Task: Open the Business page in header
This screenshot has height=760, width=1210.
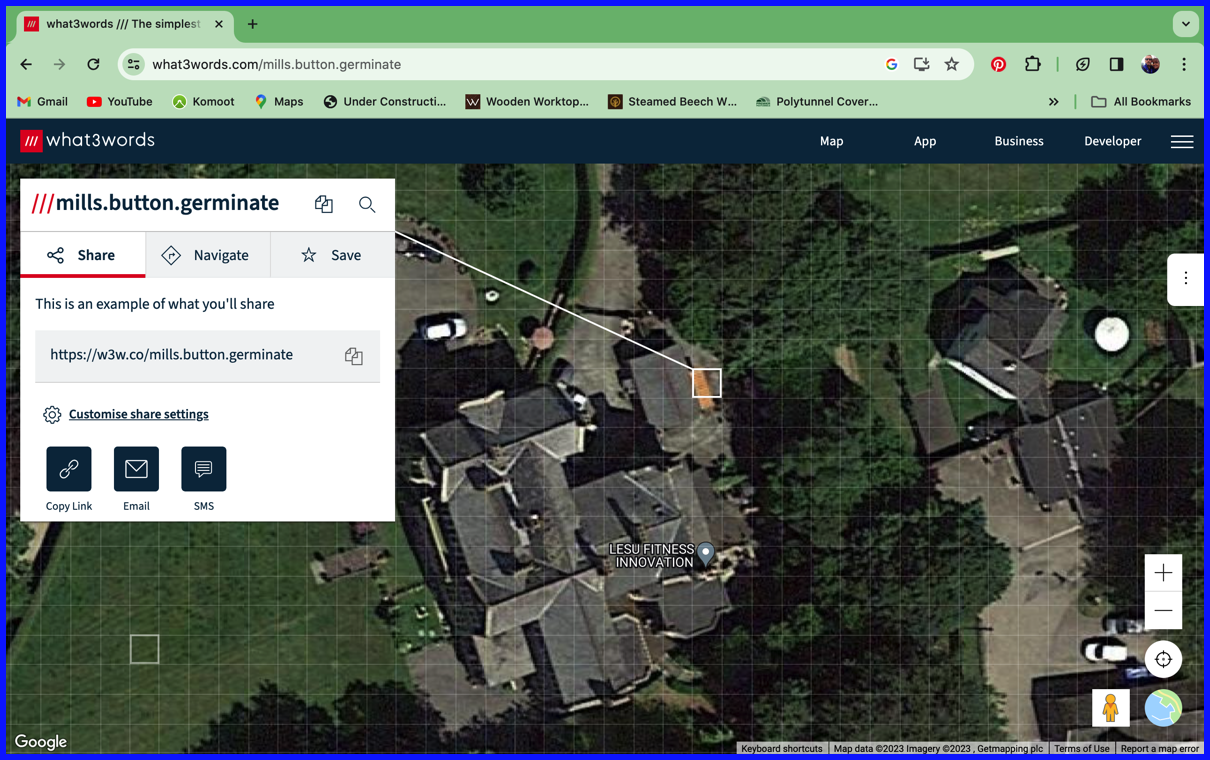Action: [x=1019, y=142]
